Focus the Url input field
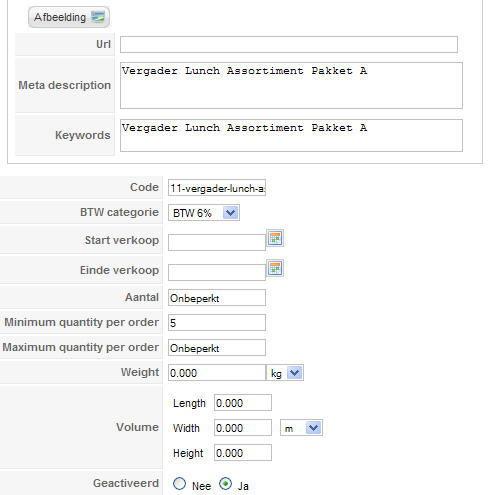 coord(289,45)
